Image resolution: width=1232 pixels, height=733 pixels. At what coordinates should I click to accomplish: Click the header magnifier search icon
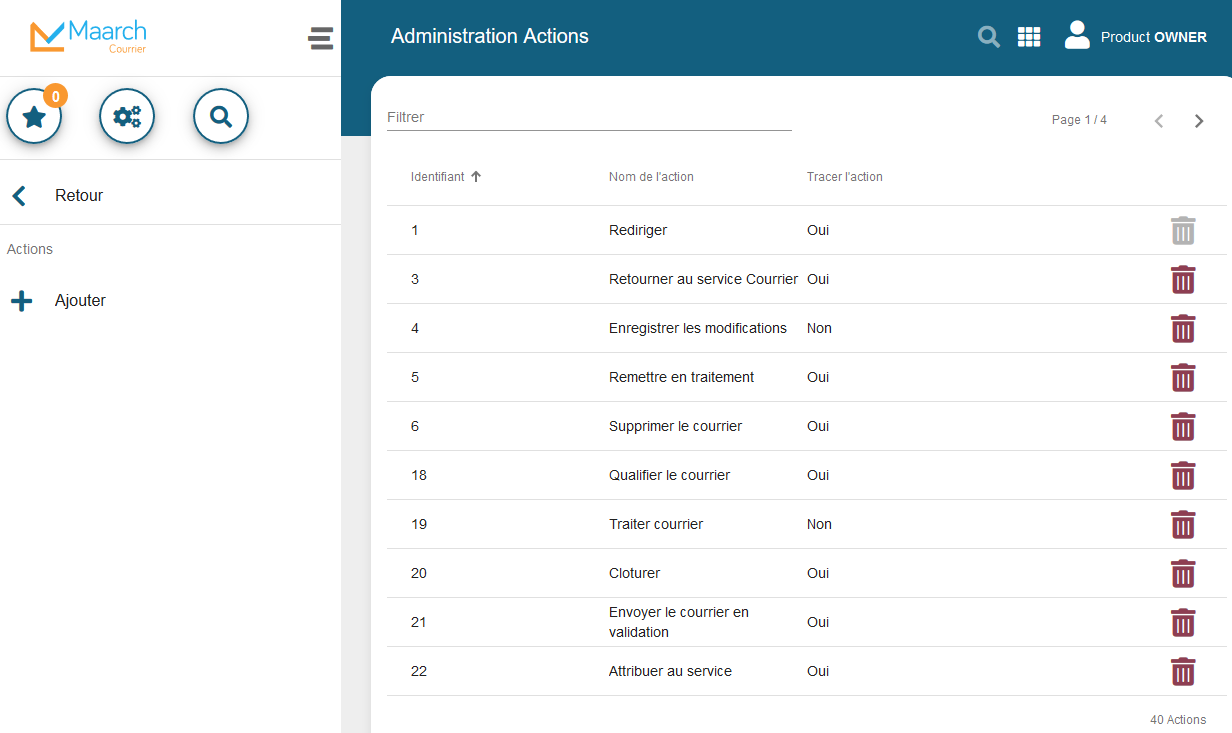tap(988, 37)
